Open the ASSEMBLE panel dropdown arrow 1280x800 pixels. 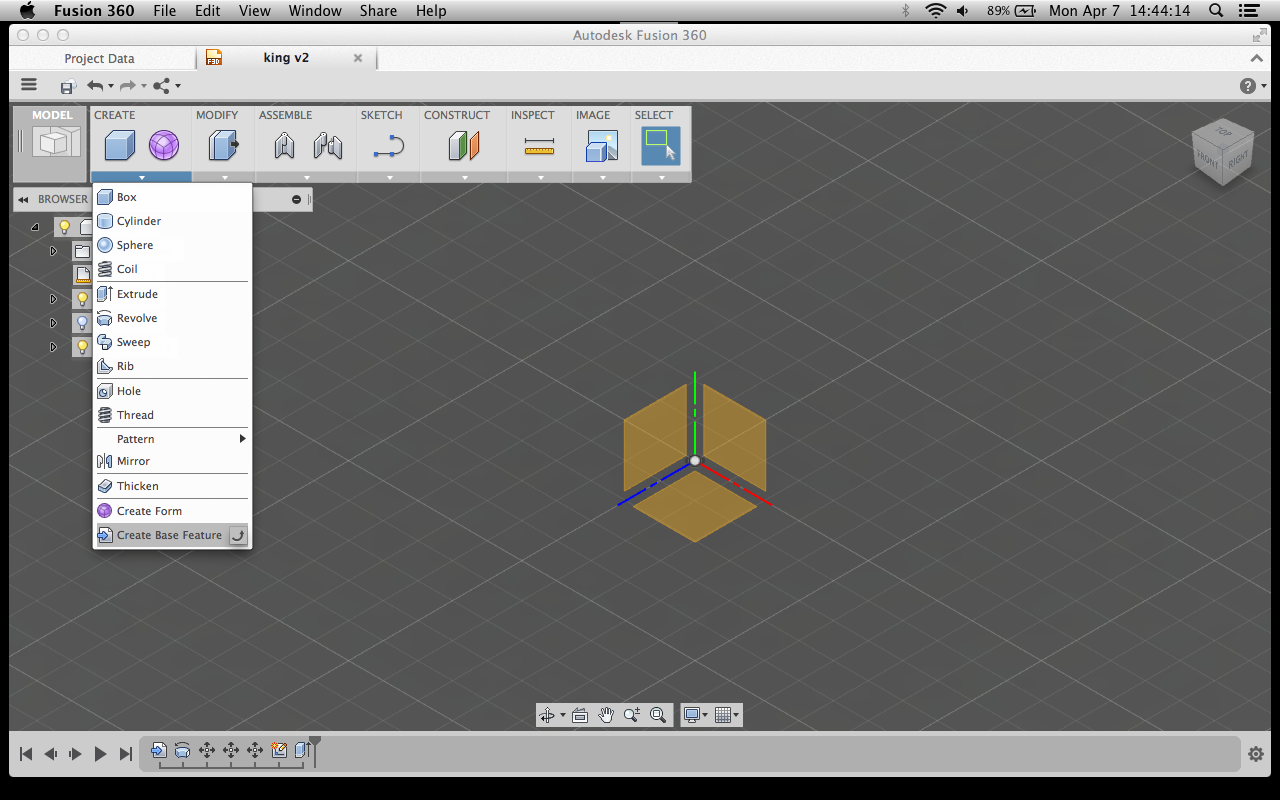click(x=306, y=177)
